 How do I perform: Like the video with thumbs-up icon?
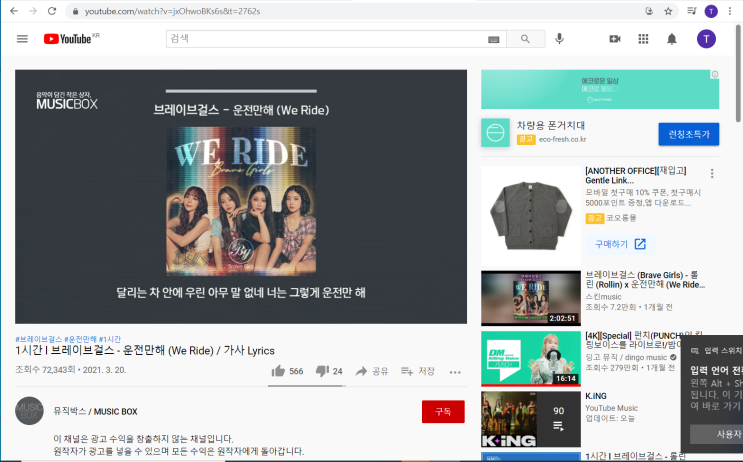(x=278, y=371)
